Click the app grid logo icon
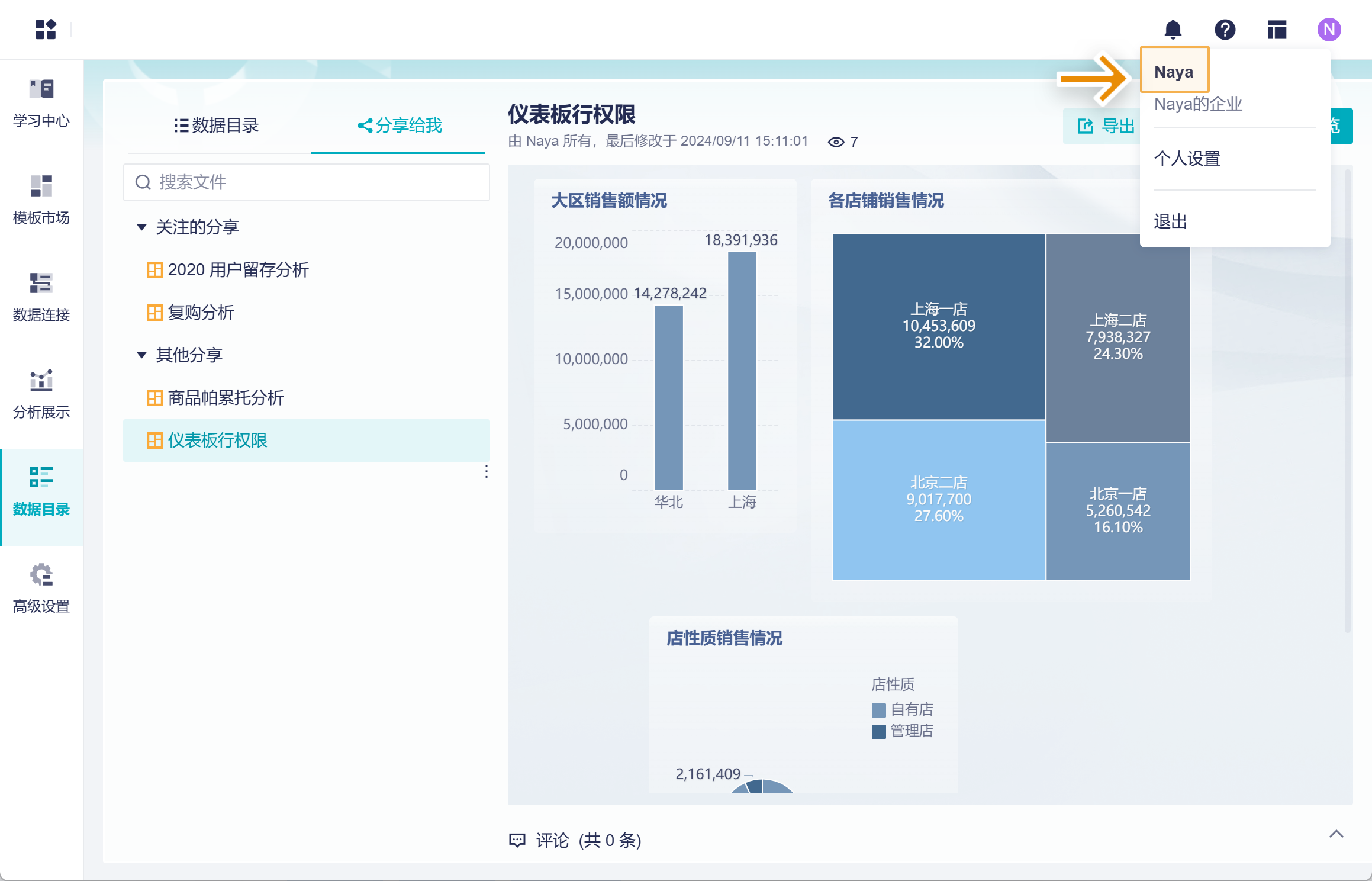 point(46,29)
